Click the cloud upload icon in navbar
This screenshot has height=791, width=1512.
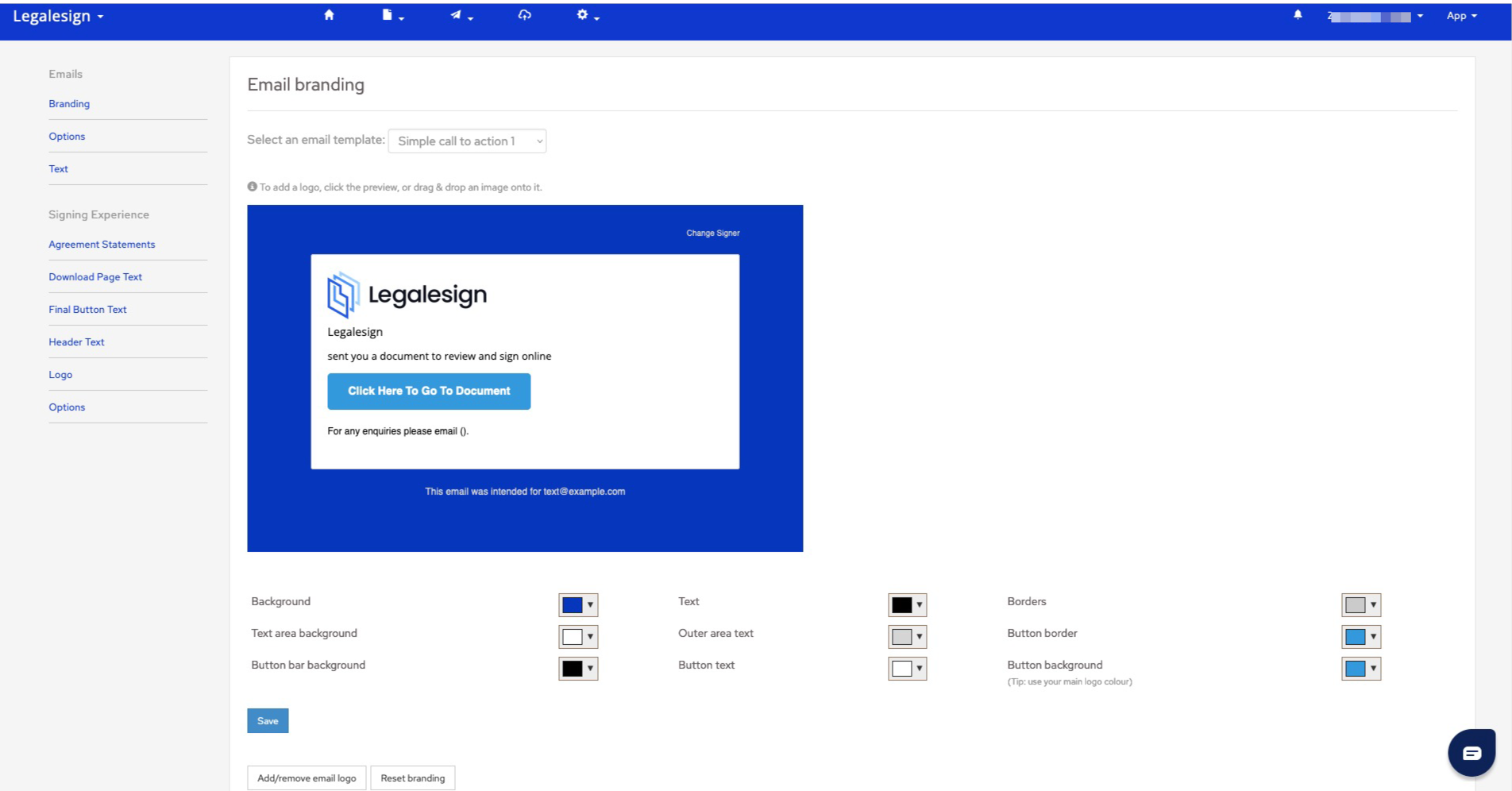coord(524,14)
